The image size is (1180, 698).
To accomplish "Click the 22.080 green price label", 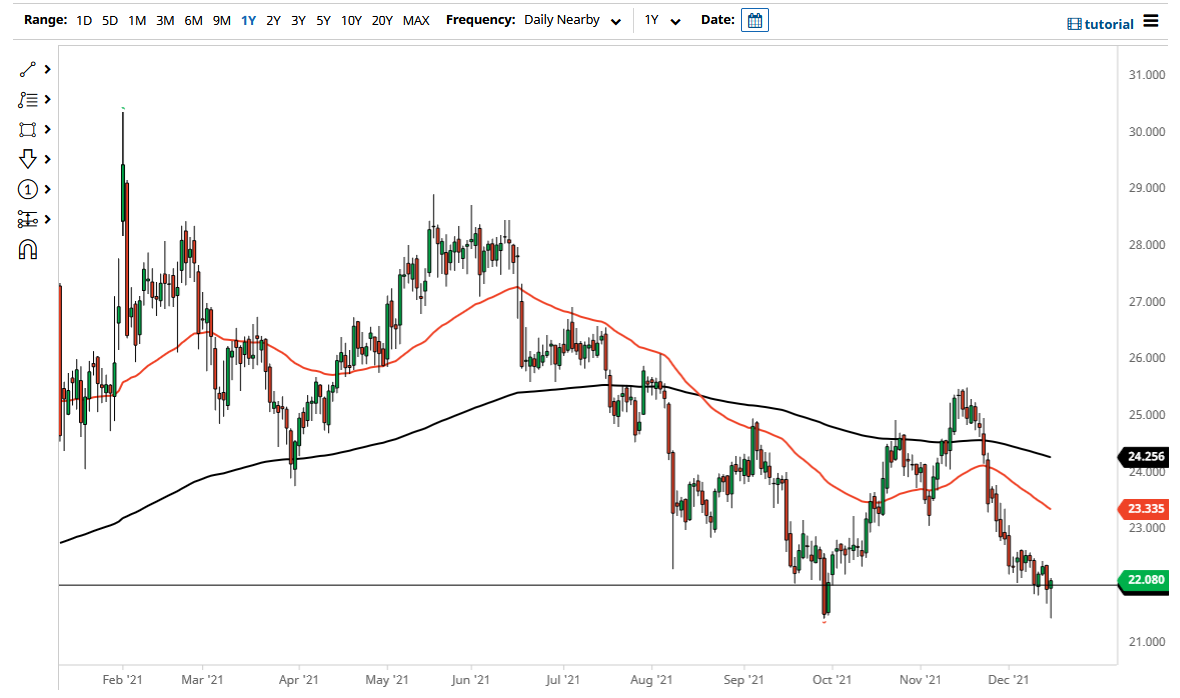I will pyautogui.click(x=1145, y=579).
